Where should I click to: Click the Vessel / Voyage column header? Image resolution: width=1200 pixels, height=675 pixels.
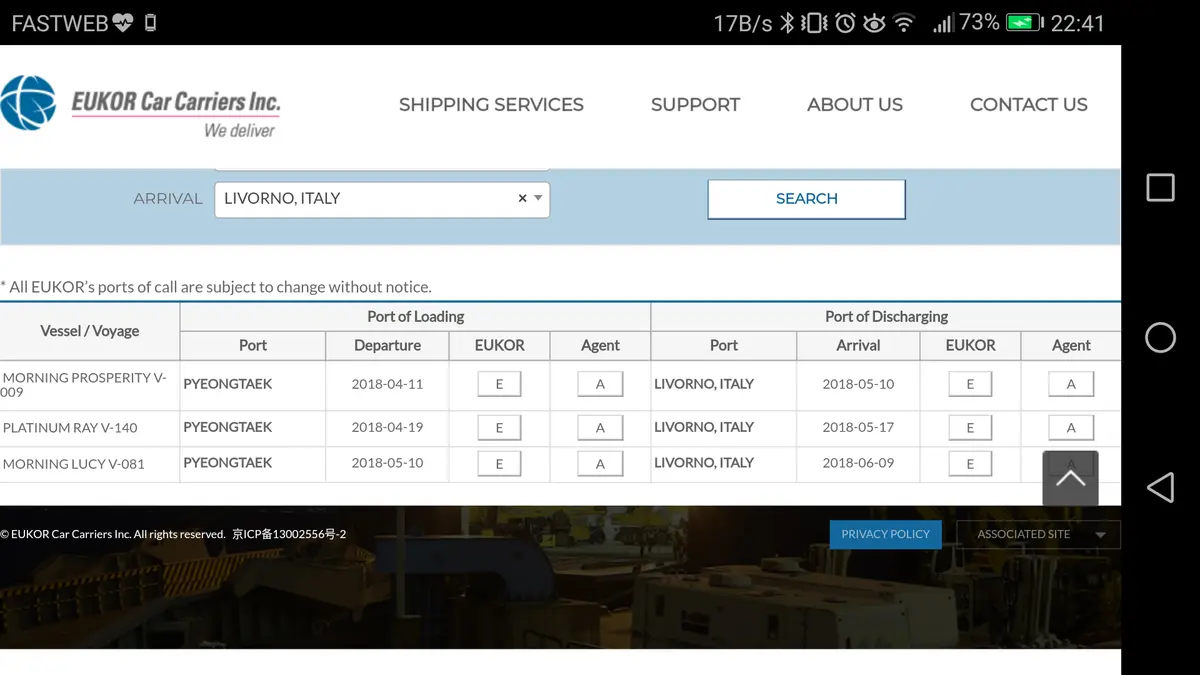[90, 331]
